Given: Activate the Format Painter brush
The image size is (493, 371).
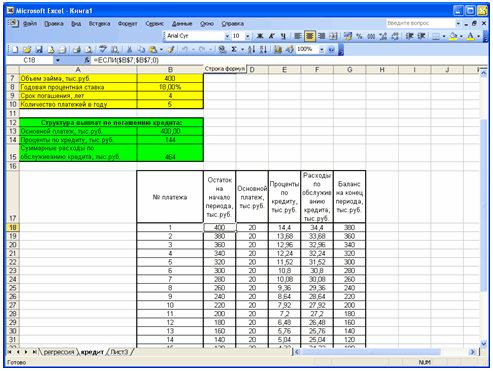Looking at the screenshot, I should click(171, 50).
